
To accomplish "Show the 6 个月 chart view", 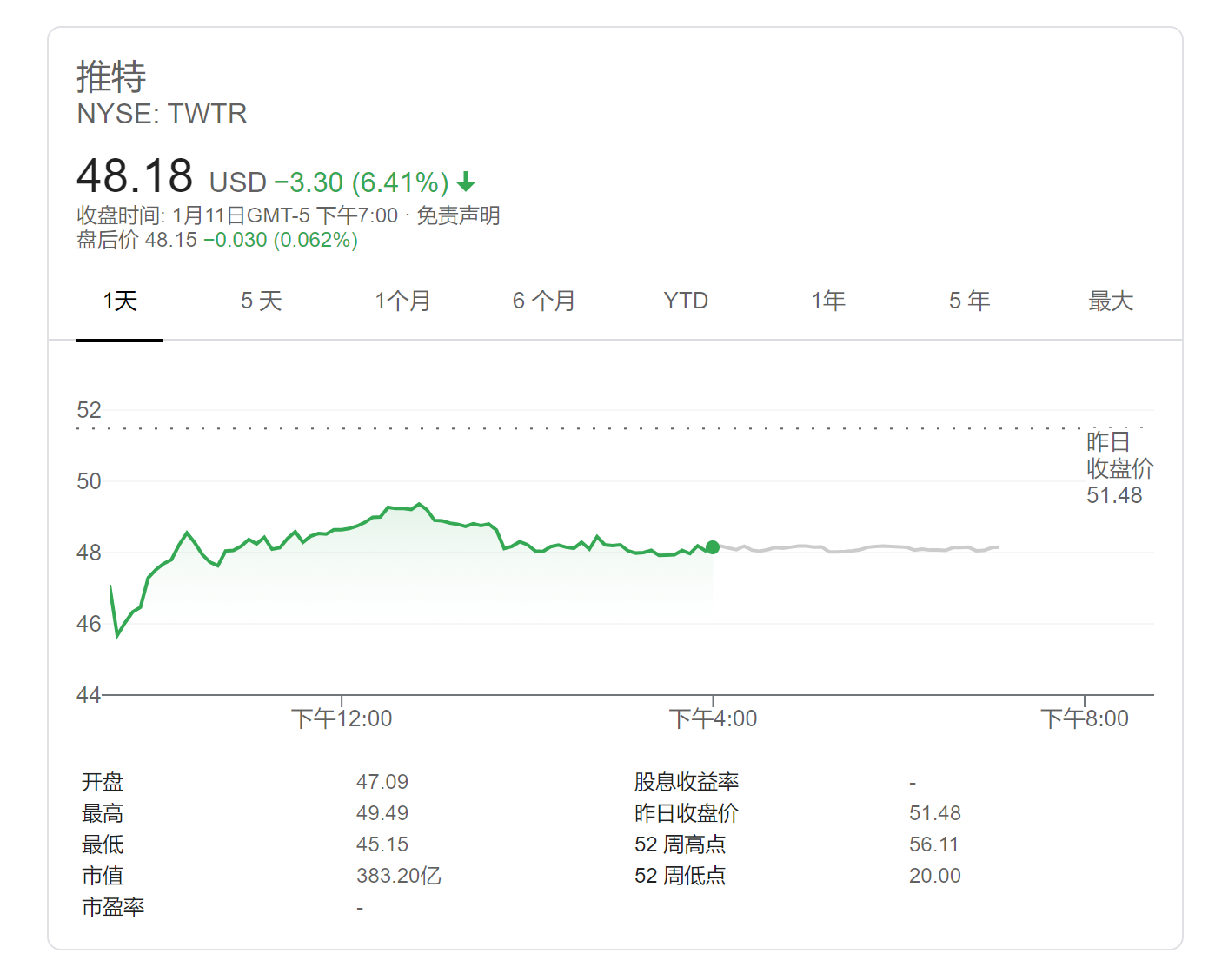I will tap(544, 301).
